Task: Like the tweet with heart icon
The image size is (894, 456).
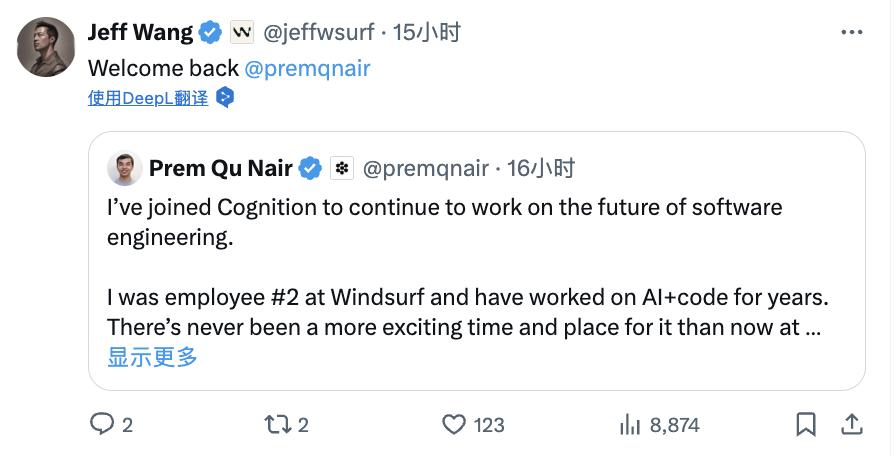Action: point(455,425)
